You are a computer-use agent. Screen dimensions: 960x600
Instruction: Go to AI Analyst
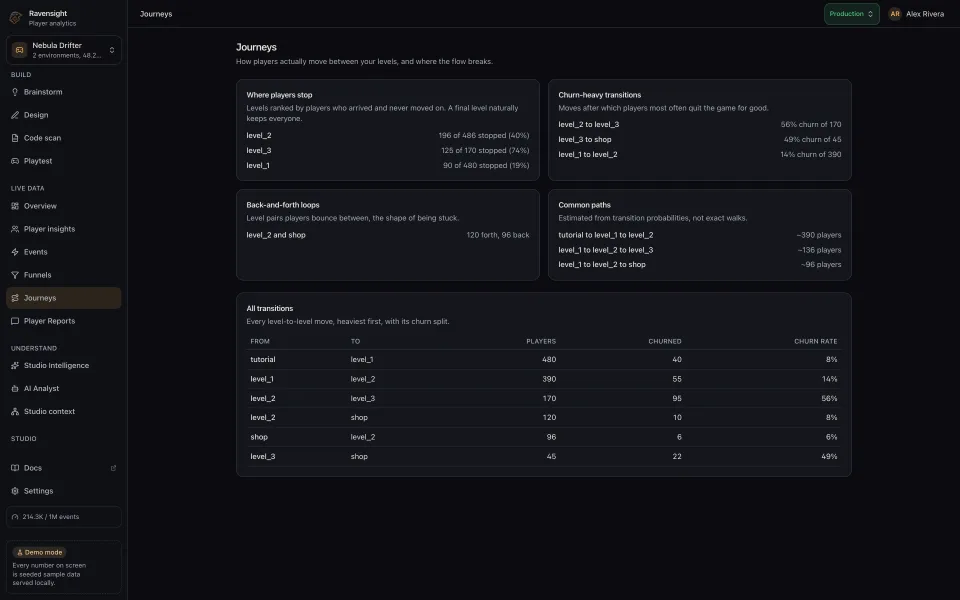(x=64, y=389)
